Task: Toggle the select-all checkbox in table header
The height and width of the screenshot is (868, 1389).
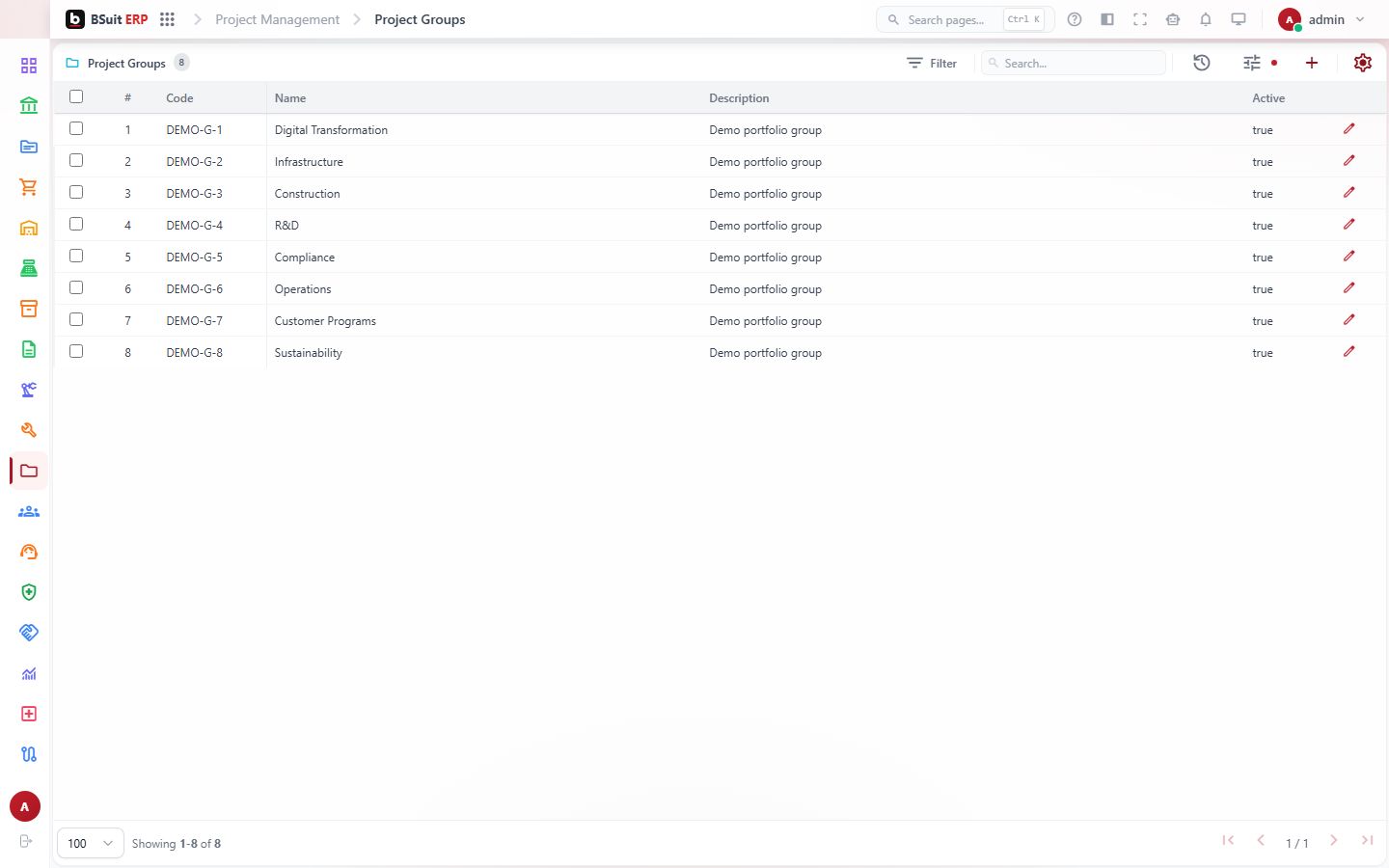Action: pyautogui.click(x=76, y=96)
